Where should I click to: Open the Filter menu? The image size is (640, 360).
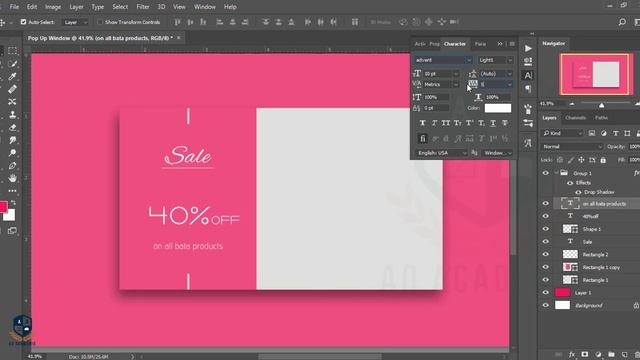(142, 7)
